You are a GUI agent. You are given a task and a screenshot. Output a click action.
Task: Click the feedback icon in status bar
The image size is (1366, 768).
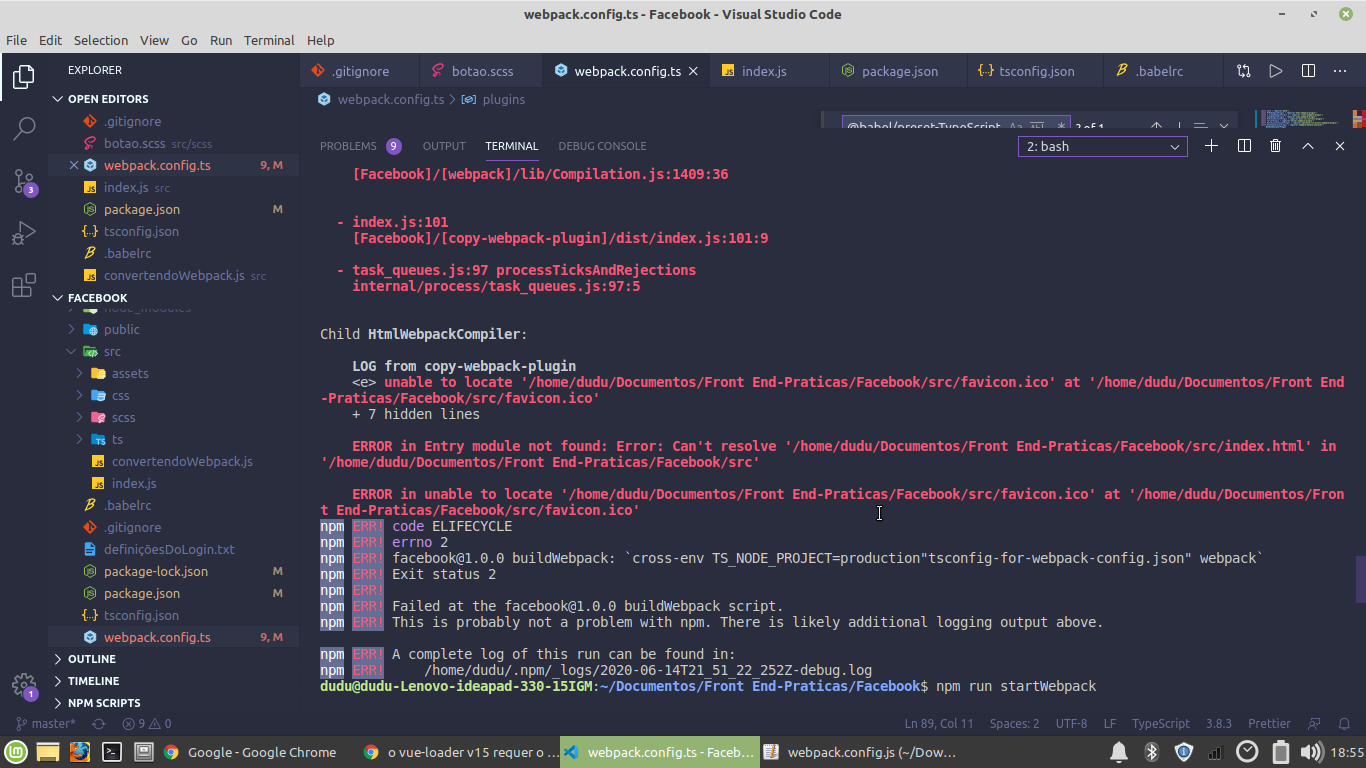(x=1315, y=723)
